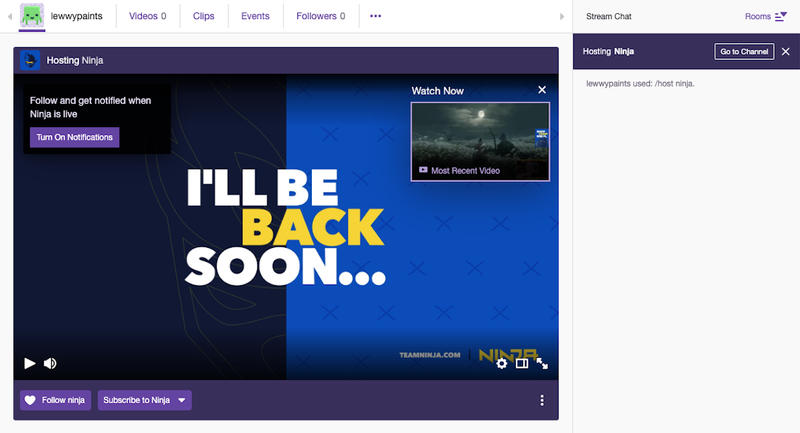This screenshot has width=800, height=433.
Task: Dismiss the Hosting Ninja chat banner
Action: (786, 52)
